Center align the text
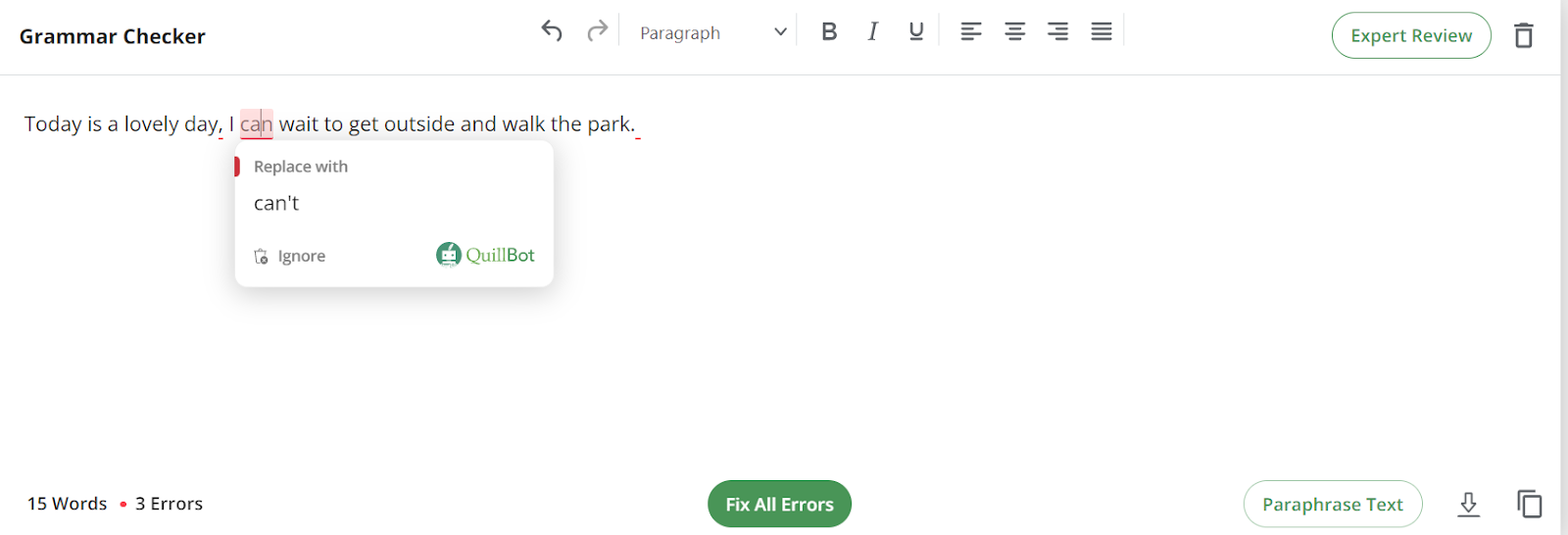The image size is (1568, 535). [x=1014, y=31]
